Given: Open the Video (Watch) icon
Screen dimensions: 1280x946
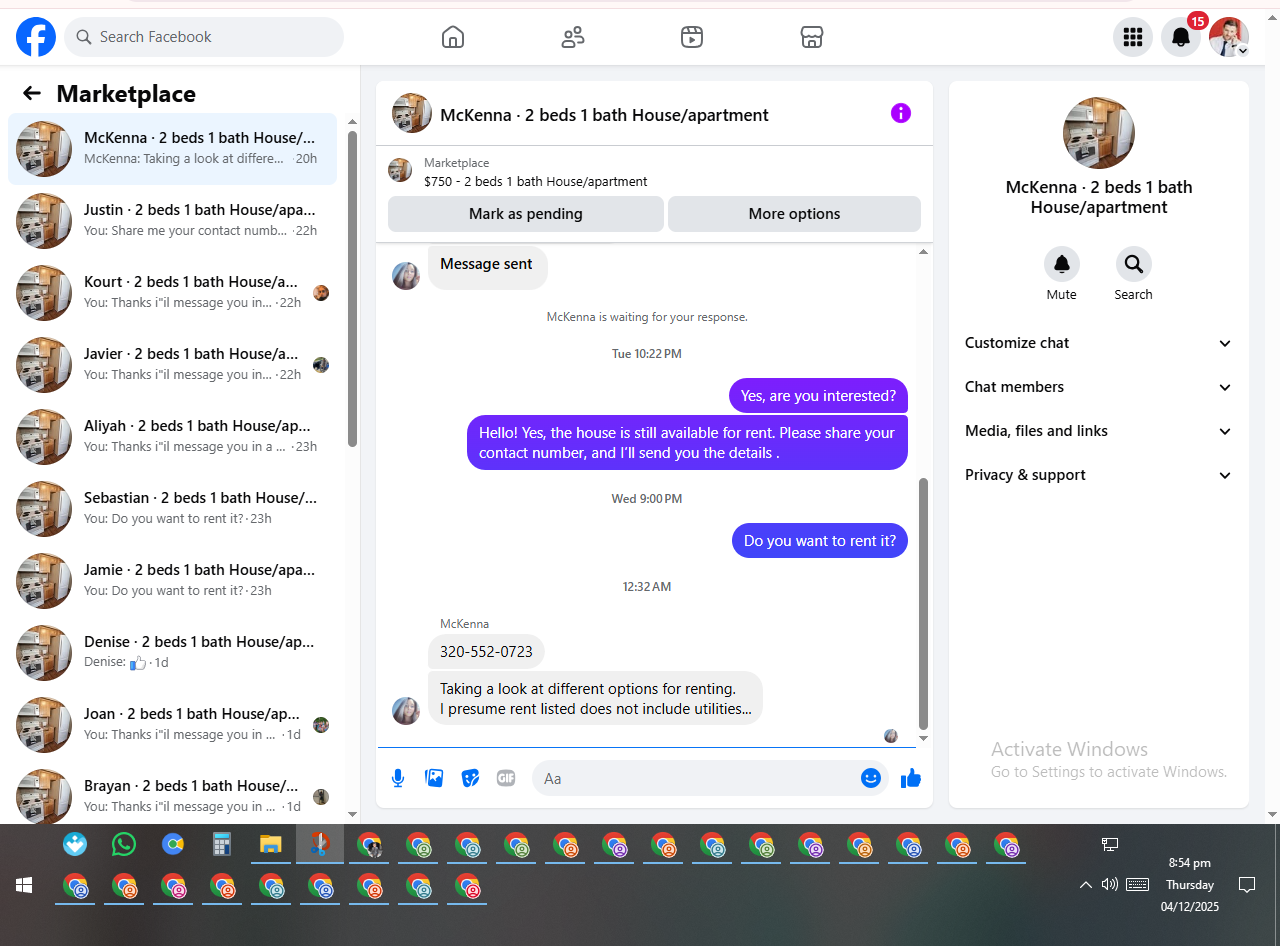Looking at the screenshot, I should click(692, 37).
